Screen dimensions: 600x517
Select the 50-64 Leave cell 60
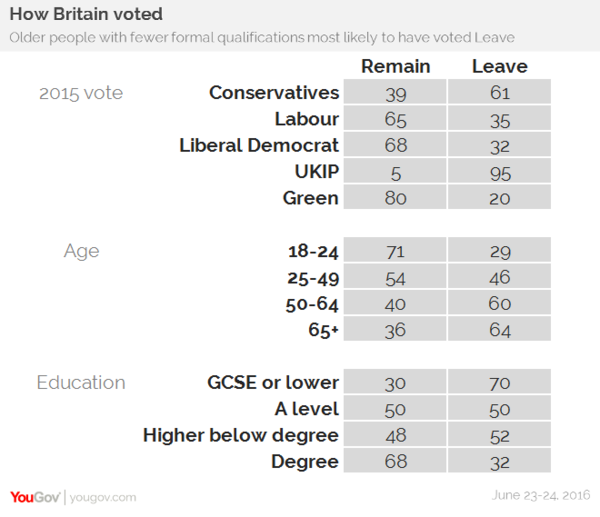tap(499, 303)
